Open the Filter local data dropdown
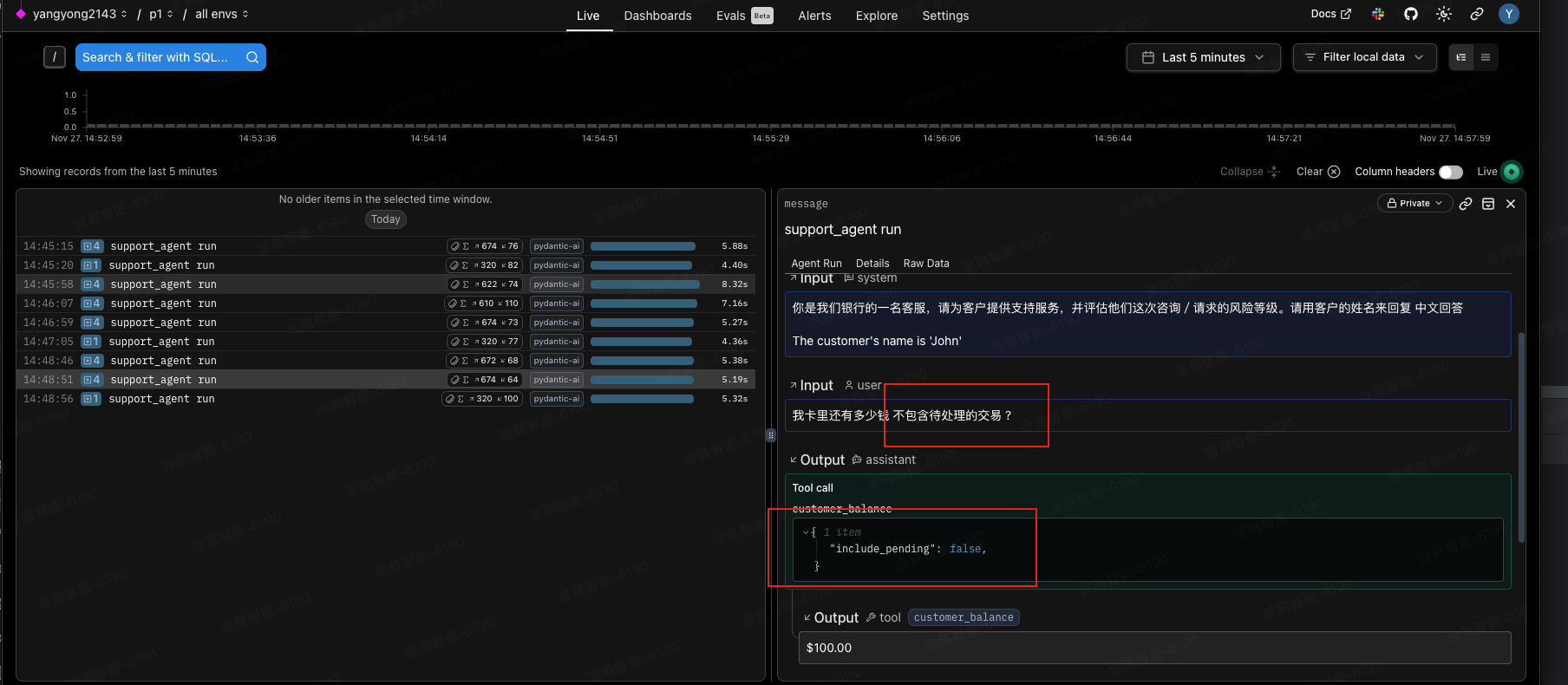1568x685 pixels. 1364,57
